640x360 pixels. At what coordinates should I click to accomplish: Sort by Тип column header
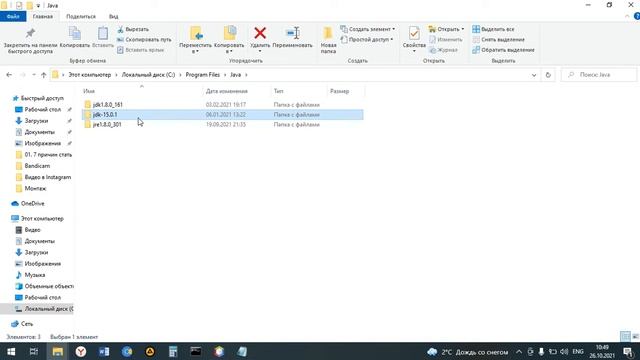278,91
